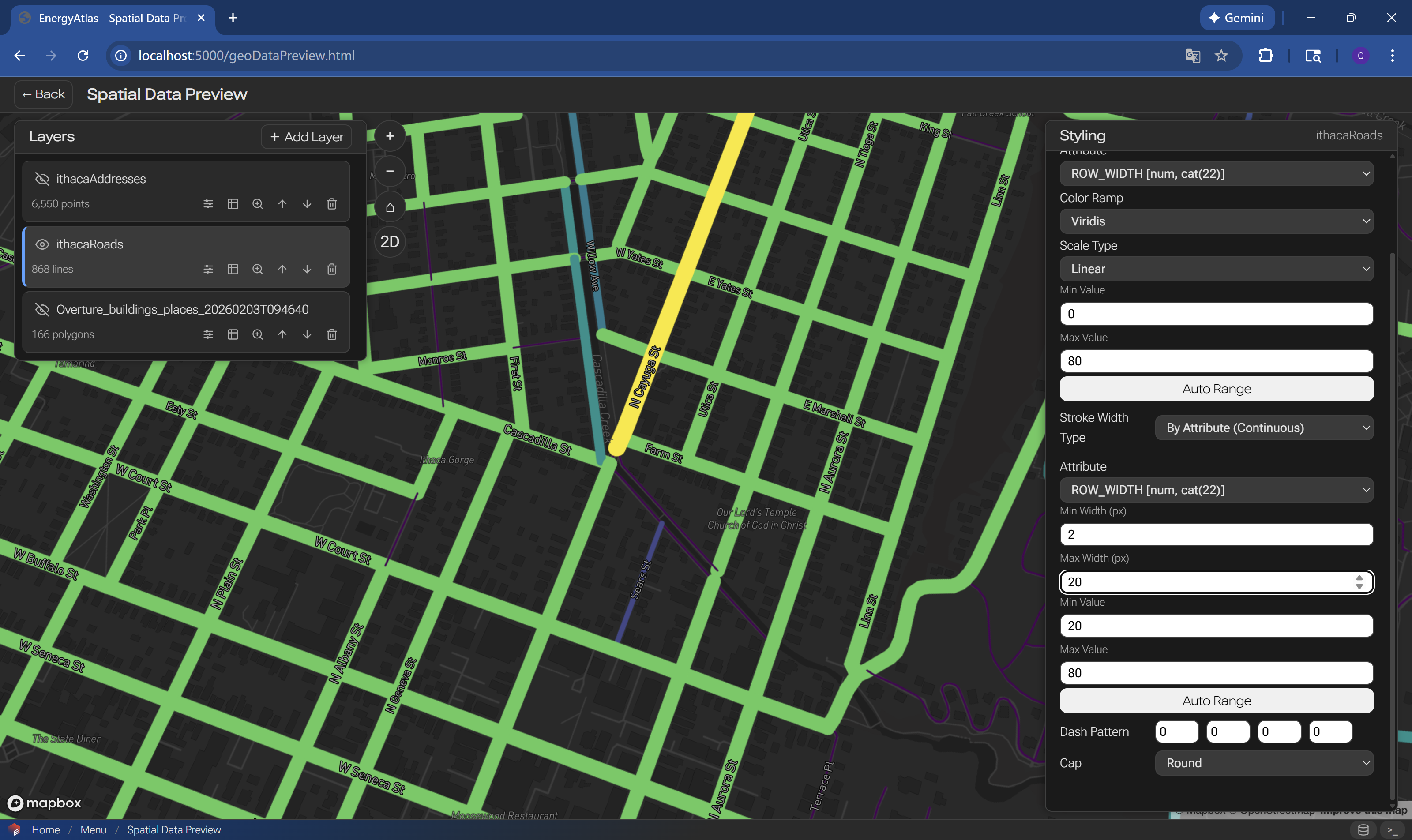This screenshot has width=1412, height=840.
Task: Hide the ithacaRoads layer
Action: pyautogui.click(x=41, y=244)
